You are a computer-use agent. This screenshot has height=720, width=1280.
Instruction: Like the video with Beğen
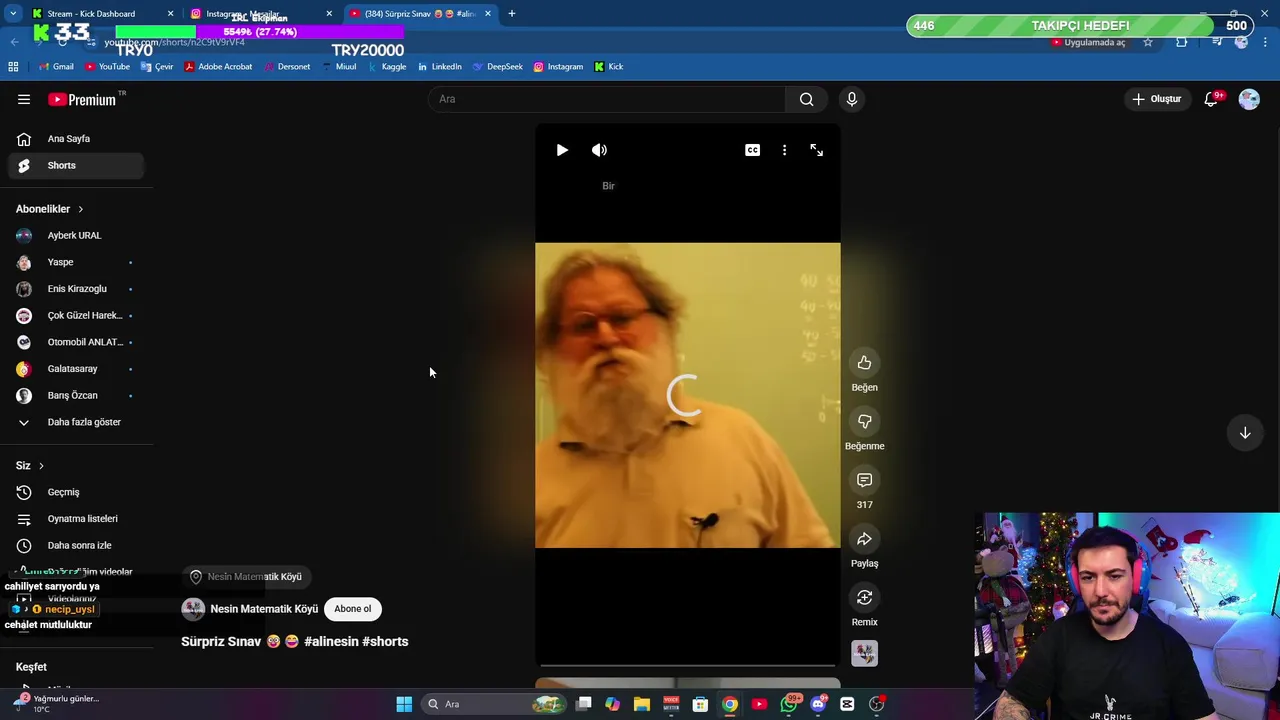tap(864, 363)
